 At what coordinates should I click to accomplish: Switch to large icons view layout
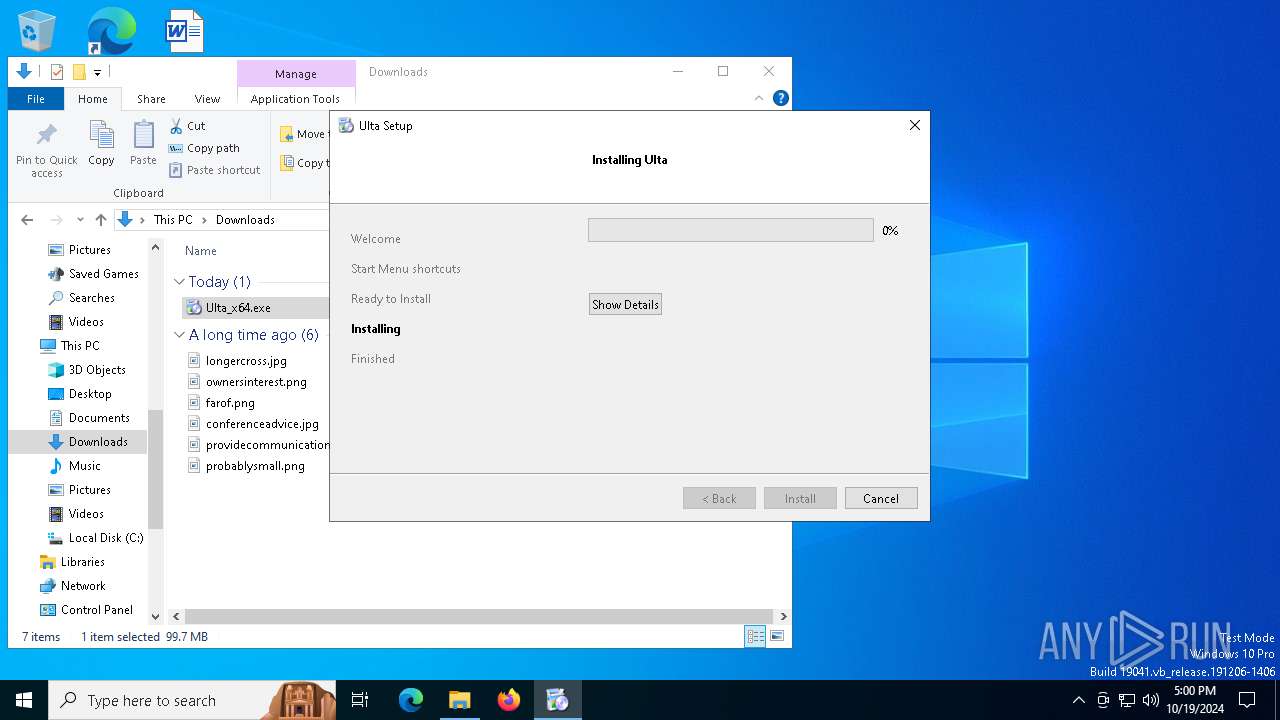777,636
